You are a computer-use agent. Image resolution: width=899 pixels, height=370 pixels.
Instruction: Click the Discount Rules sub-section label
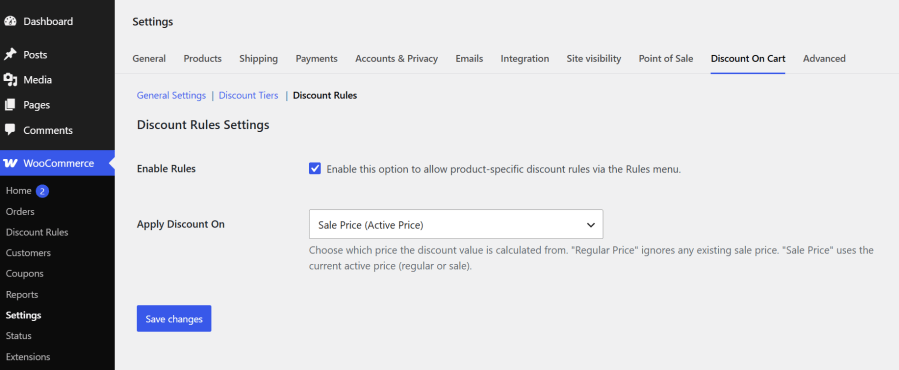(325, 95)
